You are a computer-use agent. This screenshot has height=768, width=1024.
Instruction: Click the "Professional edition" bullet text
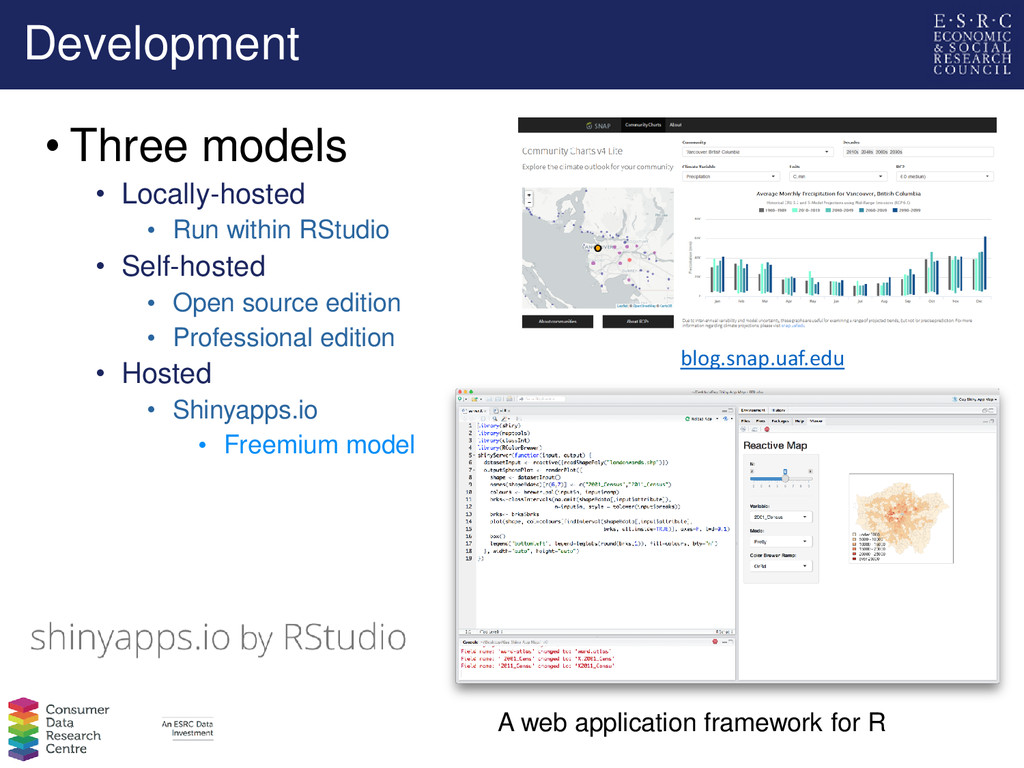click(284, 338)
